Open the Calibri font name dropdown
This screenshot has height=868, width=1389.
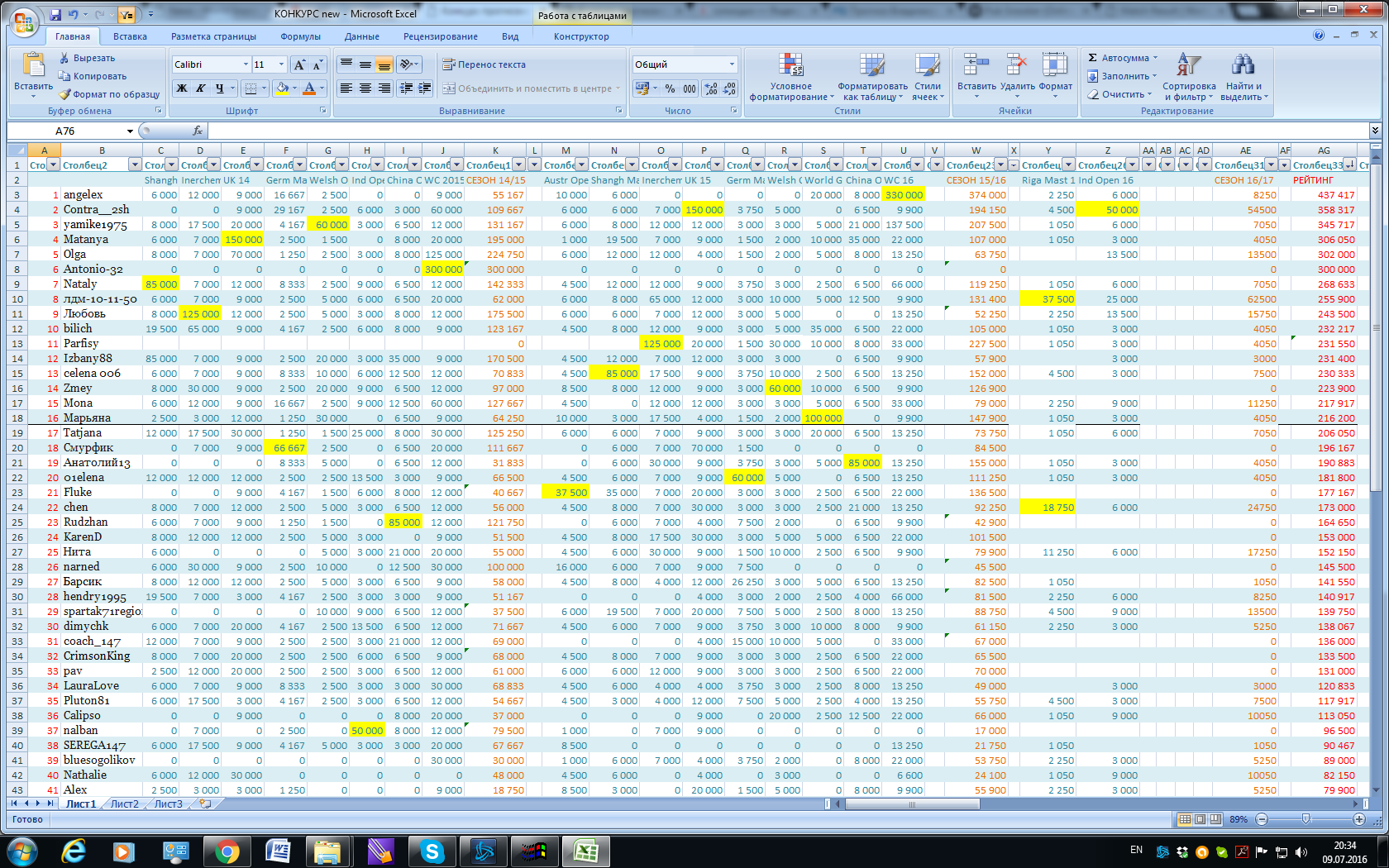246,64
